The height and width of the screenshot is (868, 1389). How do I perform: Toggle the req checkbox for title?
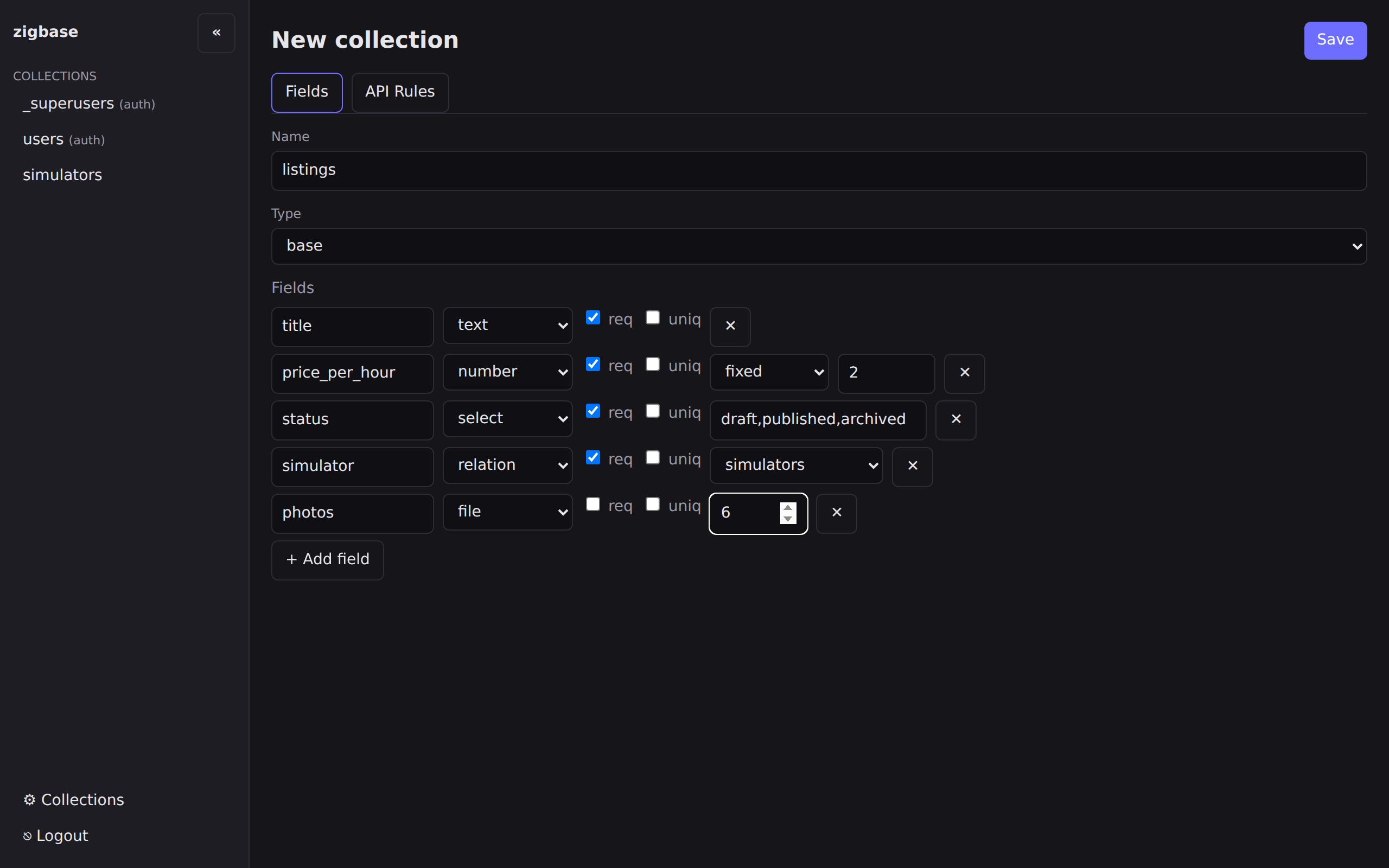coord(593,318)
